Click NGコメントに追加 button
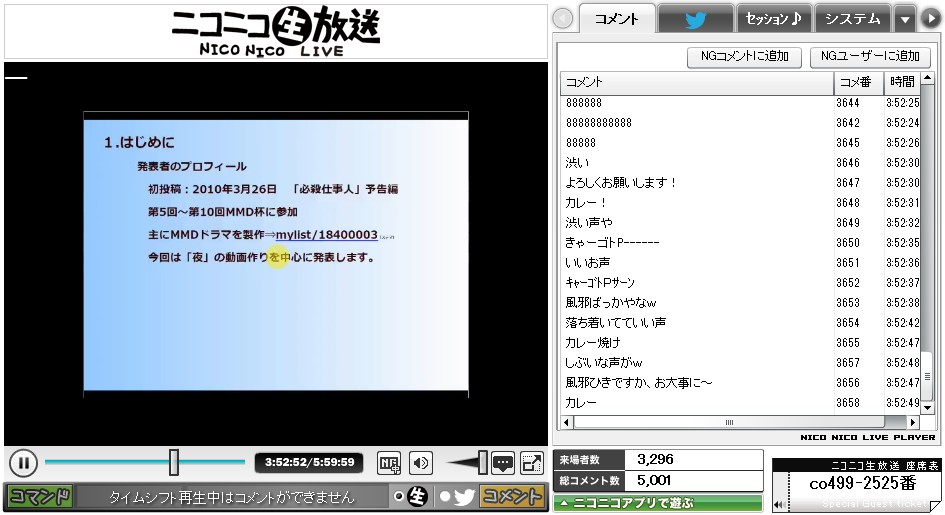The image size is (945, 515). (744, 57)
